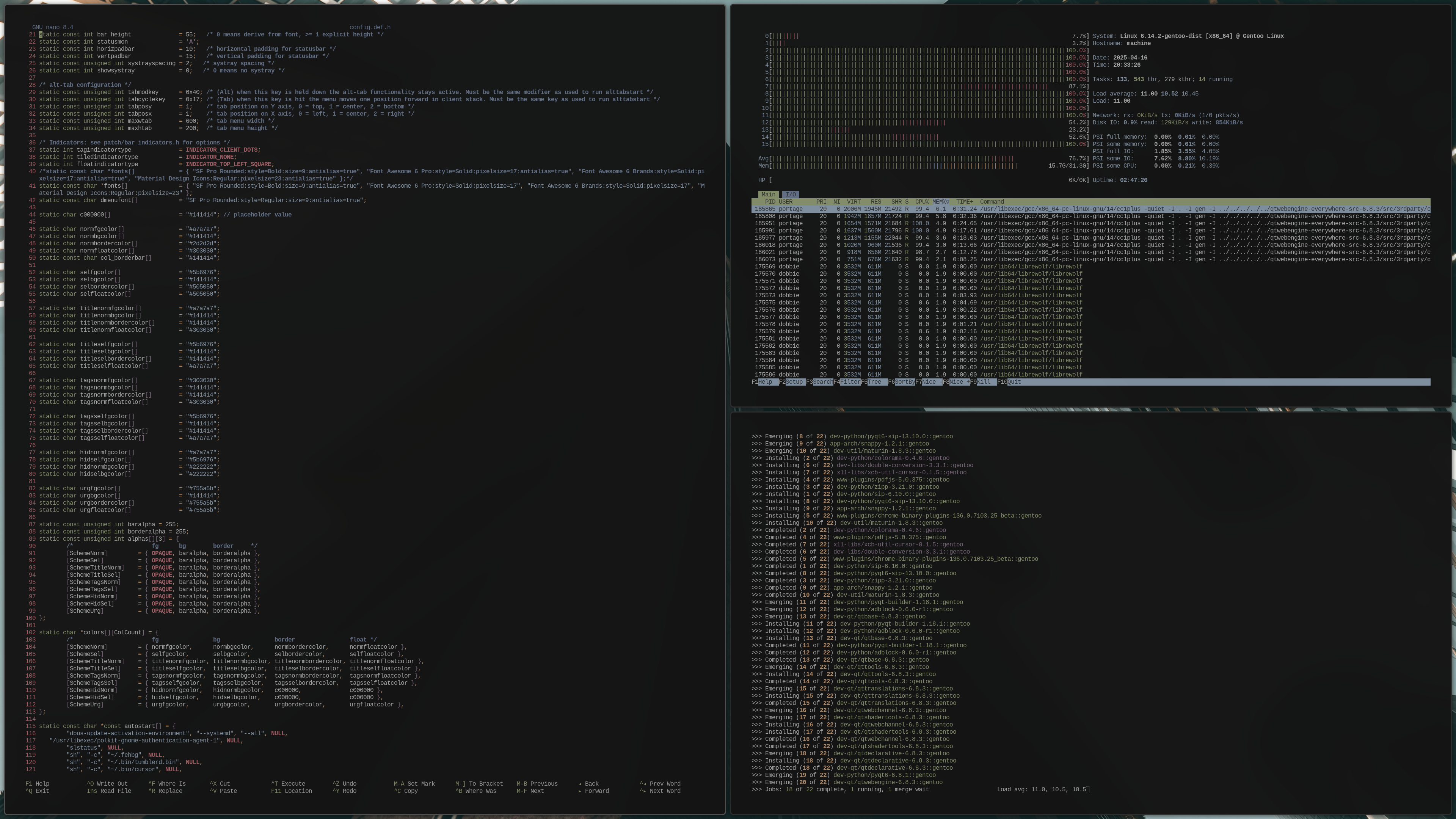Click Next Word shortcut in nano
The height and width of the screenshot is (819, 1456).
[660, 791]
